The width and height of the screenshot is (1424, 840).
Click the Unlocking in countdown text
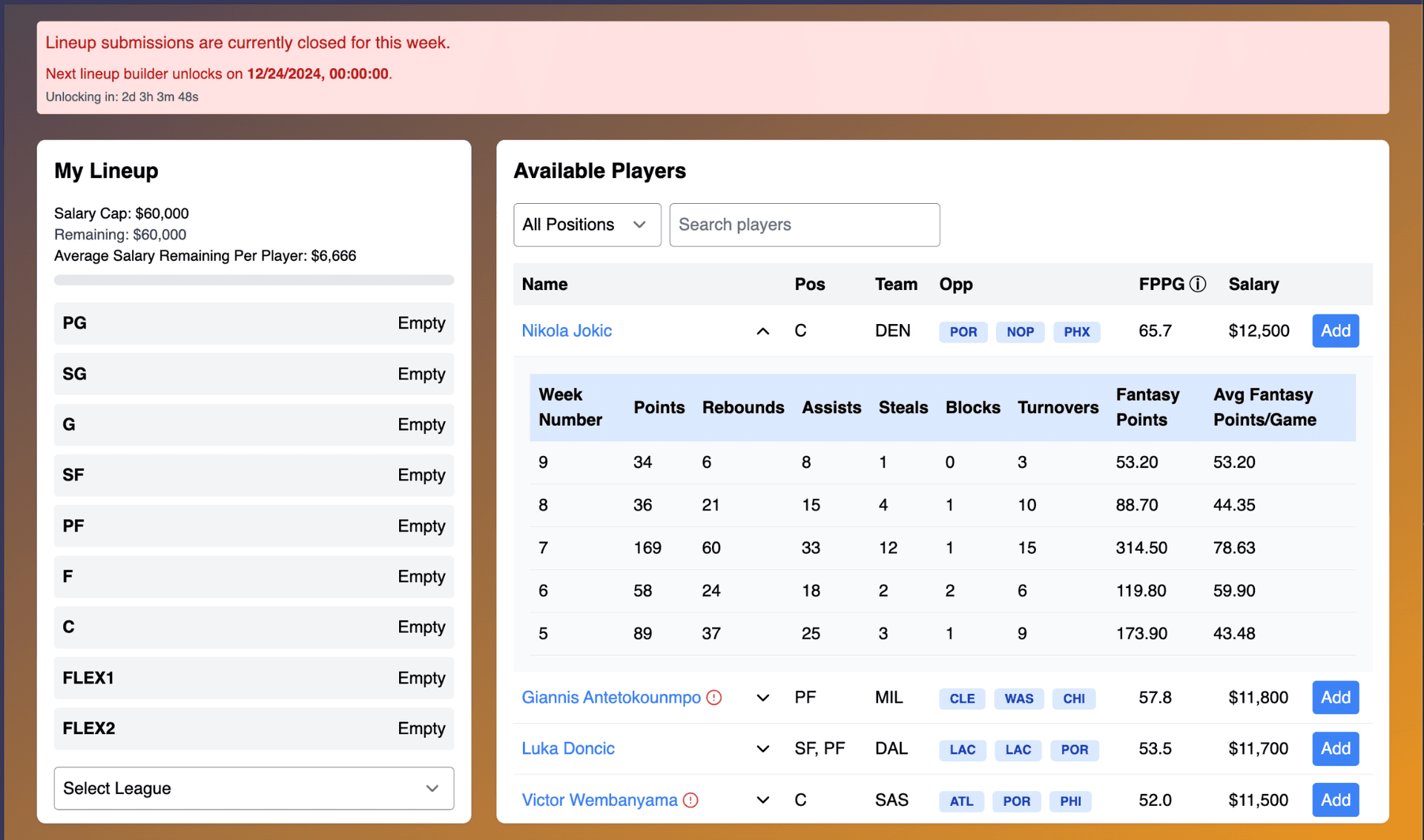tap(122, 97)
